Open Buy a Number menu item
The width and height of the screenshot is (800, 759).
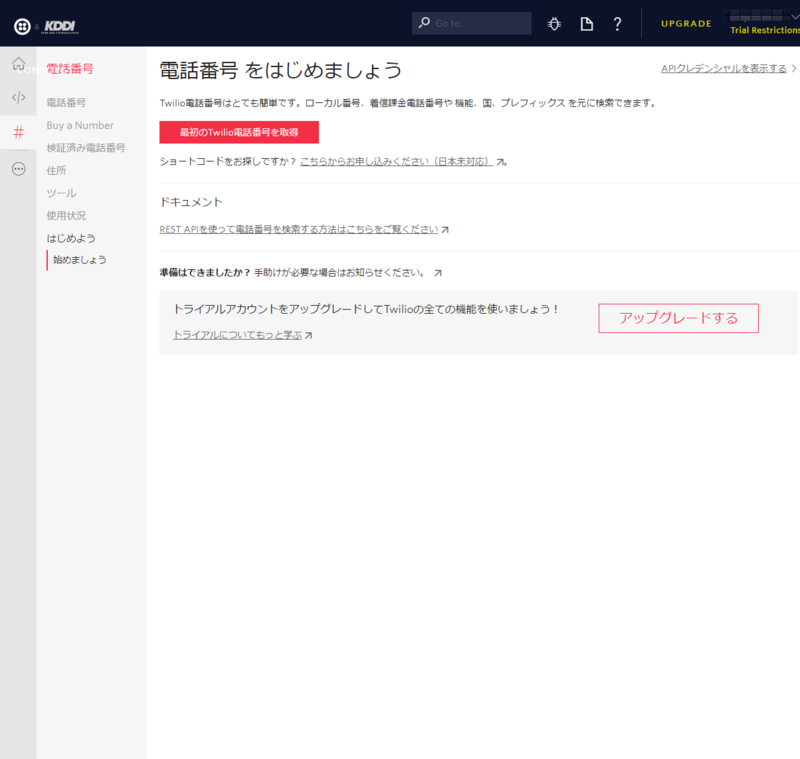tap(80, 125)
